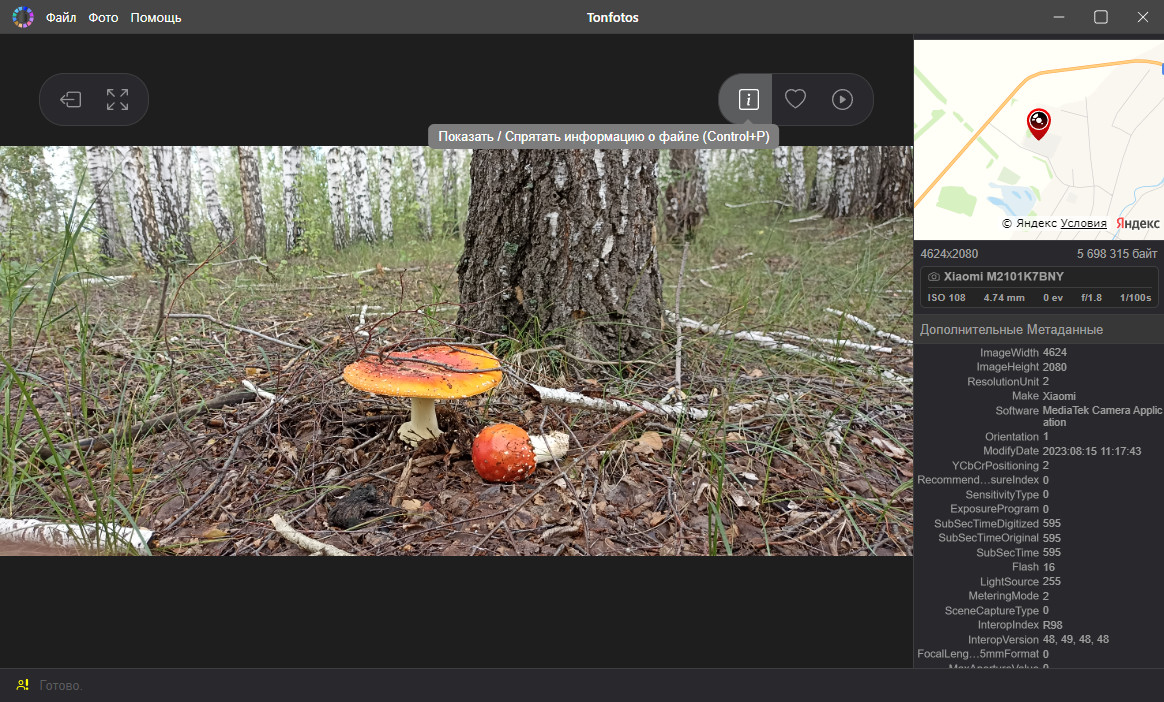Select the ImageHeight 2080 row
The height and width of the screenshot is (702, 1164).
tap(1039, 367)
